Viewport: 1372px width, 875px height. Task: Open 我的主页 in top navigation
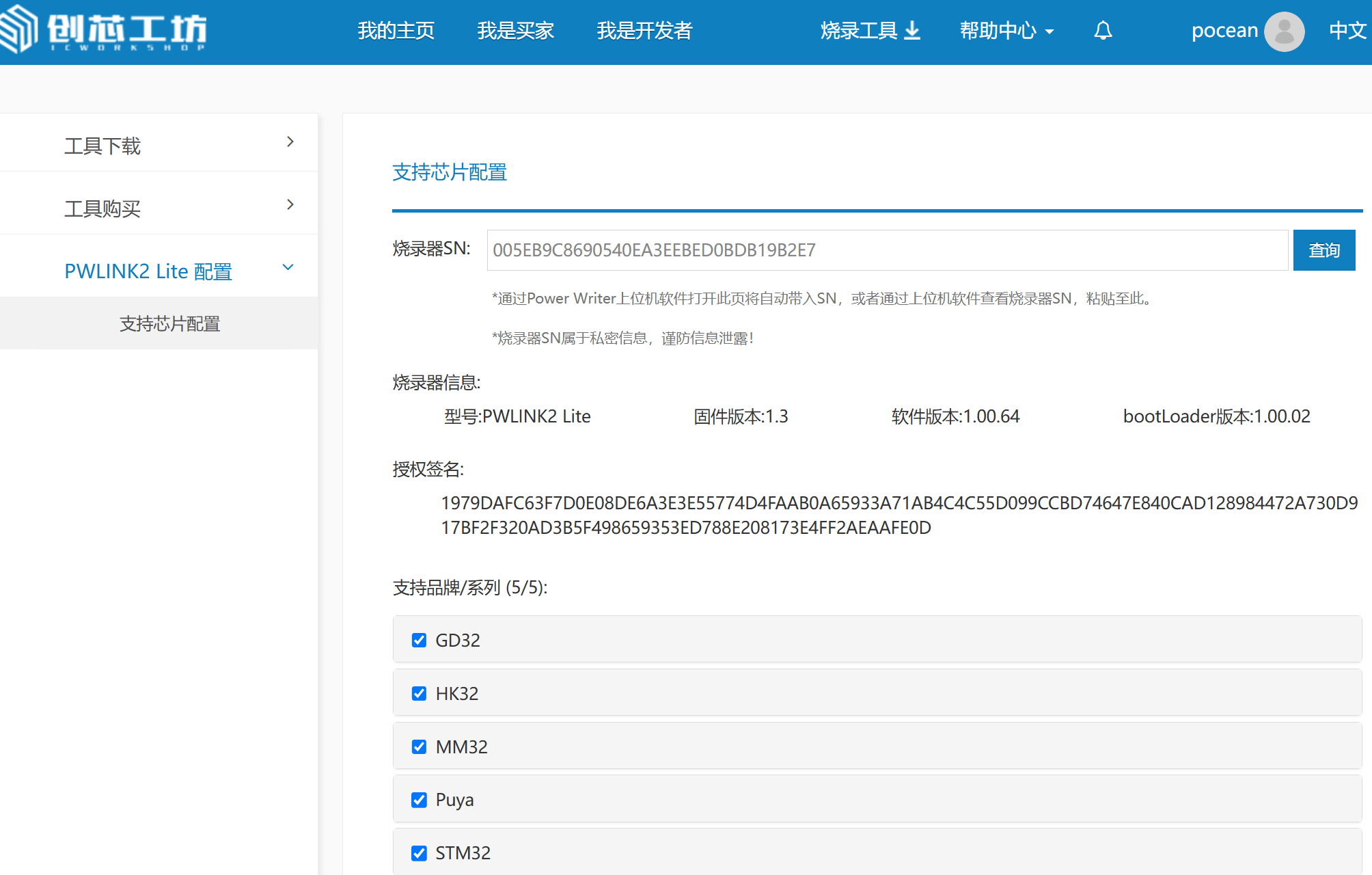click(x=396, y=31)
